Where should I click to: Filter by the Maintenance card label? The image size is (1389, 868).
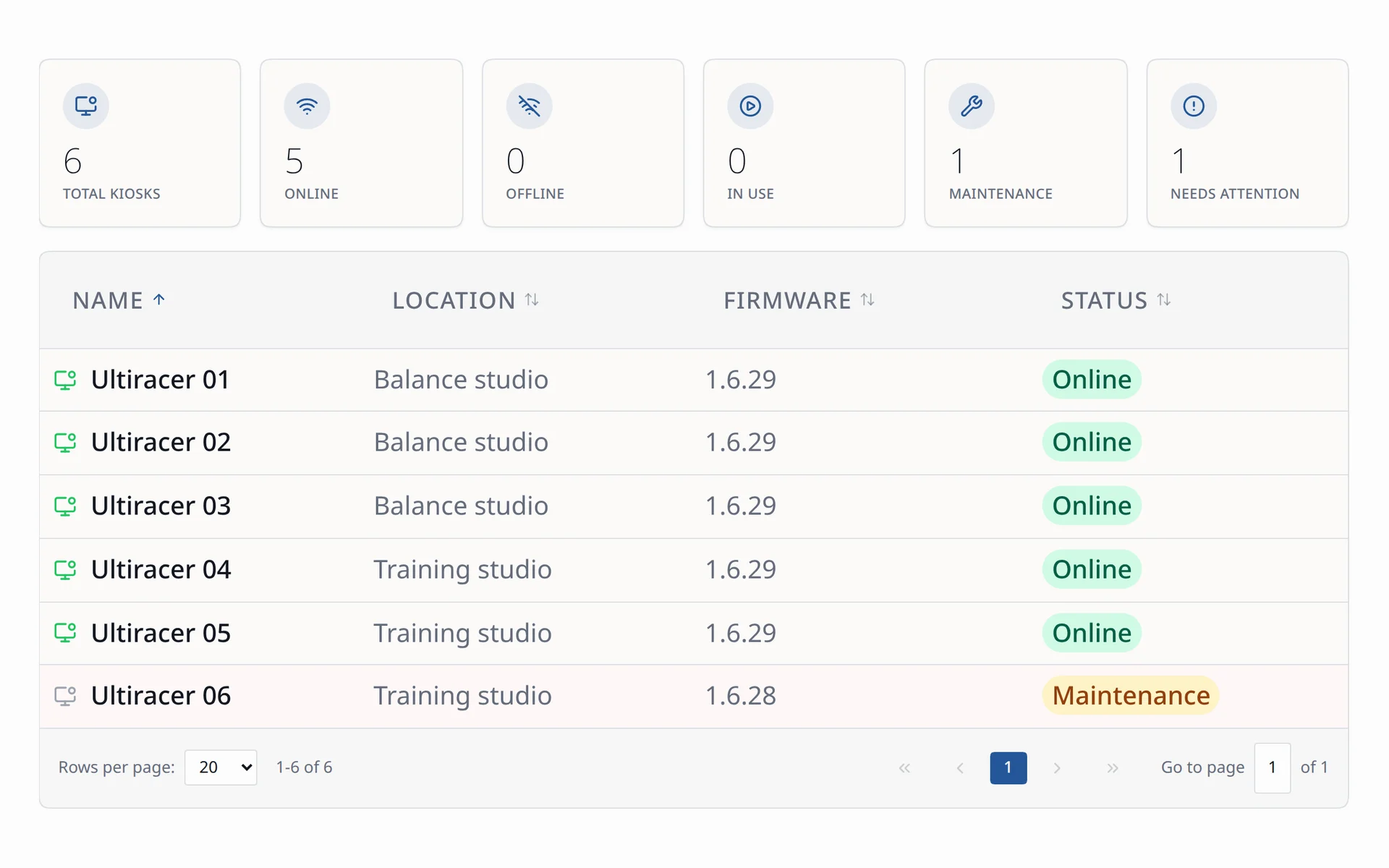click(x=1001, y=194)
